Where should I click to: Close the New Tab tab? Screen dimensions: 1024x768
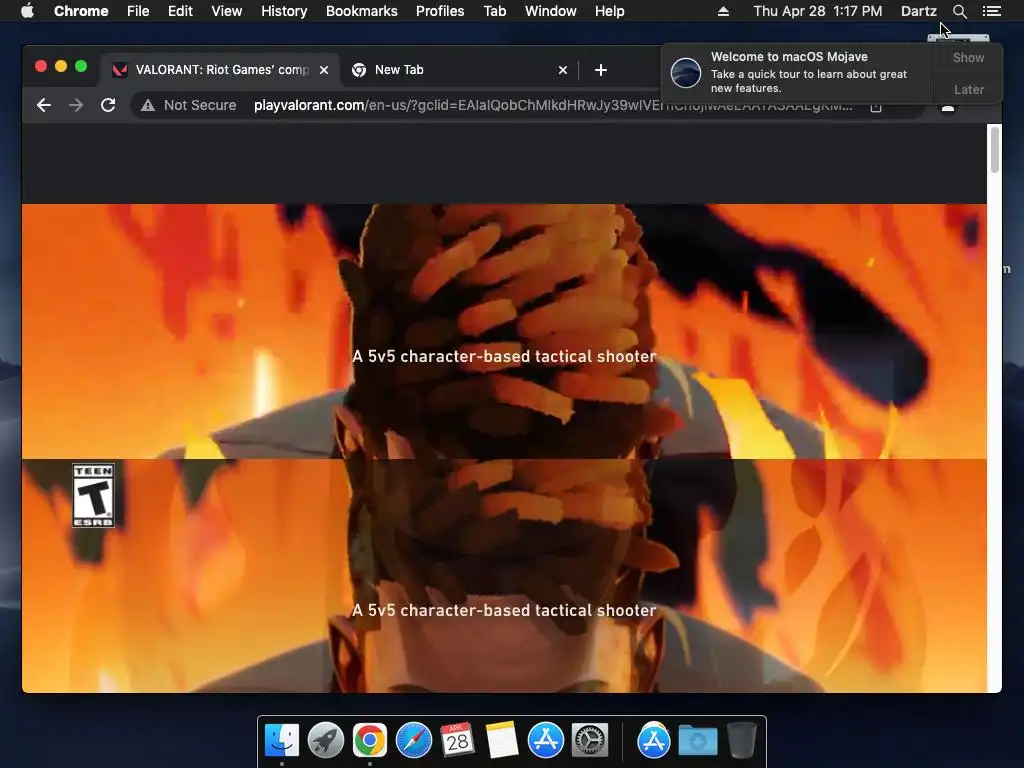(563, 70)
